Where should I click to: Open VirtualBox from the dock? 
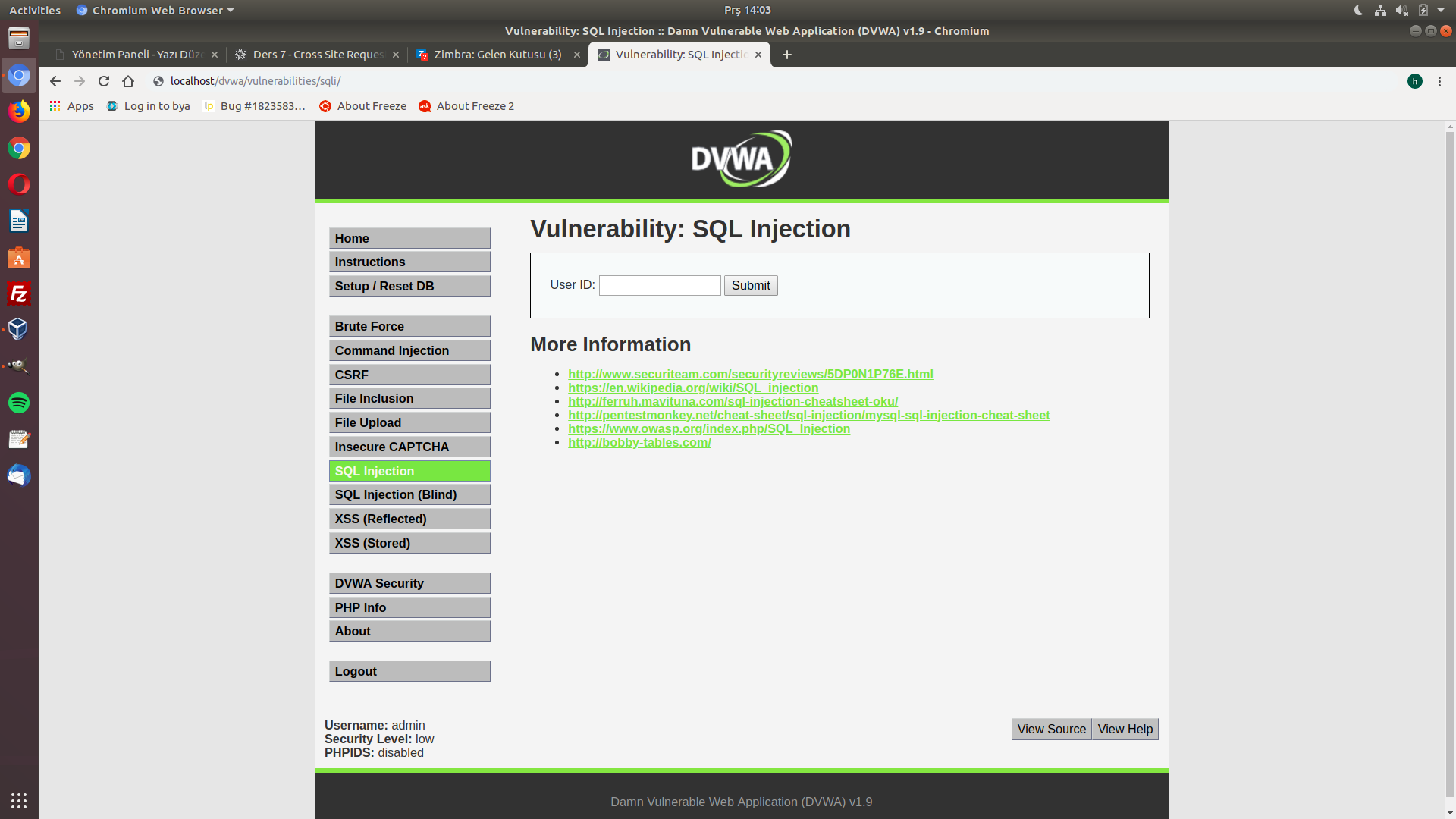tap(19, 329)
